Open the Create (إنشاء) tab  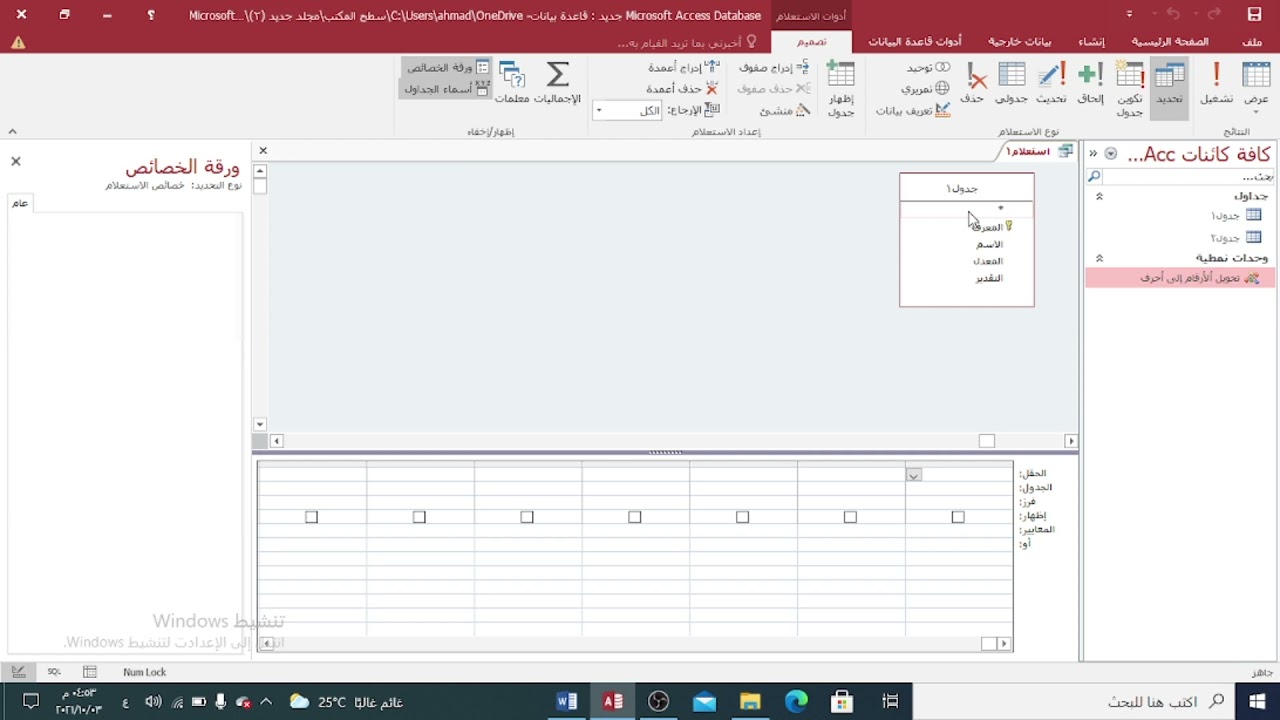coord(1091,42)
